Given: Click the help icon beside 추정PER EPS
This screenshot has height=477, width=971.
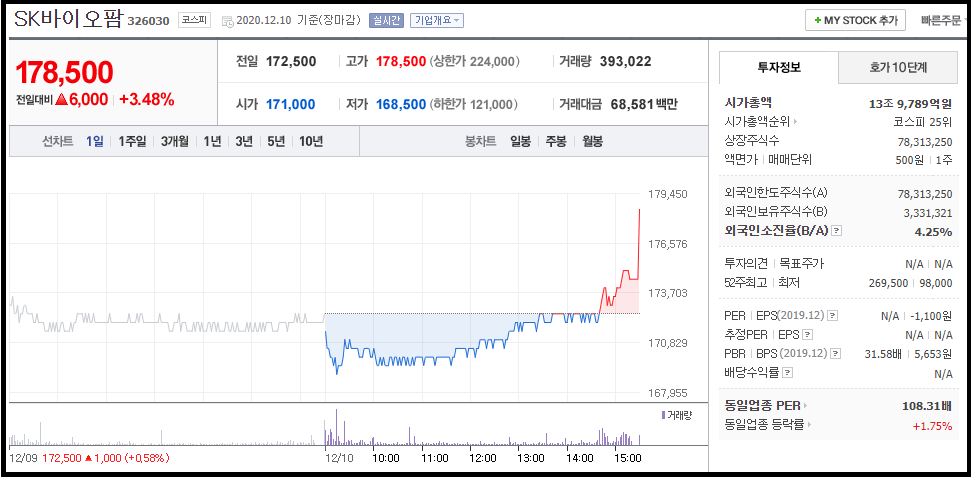Looking at the screenshot, I should pyautogui.click(x=807, y=335).
